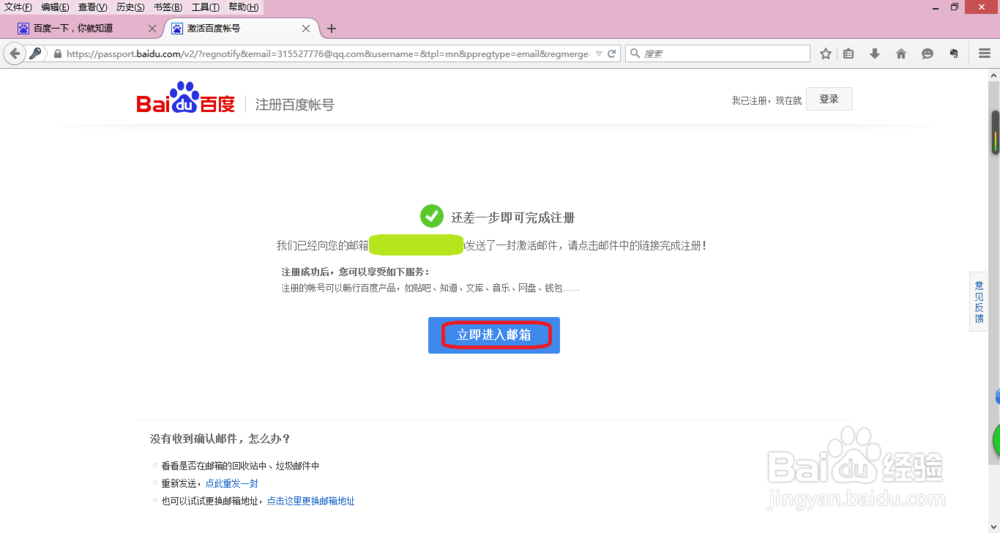Click the 点击这里更换邮箱地址 link
Viewport: 1000px width, 533px height.
point(311,501)
